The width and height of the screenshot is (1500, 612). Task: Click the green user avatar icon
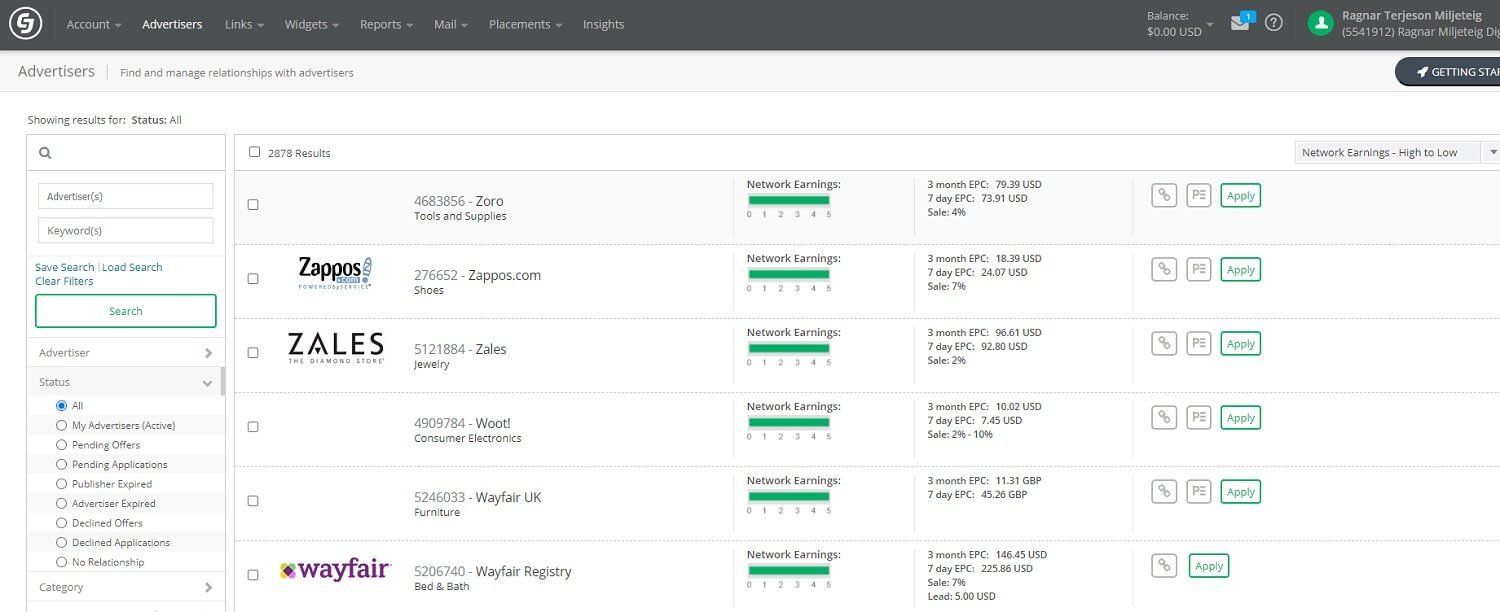pyautogui.click(x=1321, y=23)
